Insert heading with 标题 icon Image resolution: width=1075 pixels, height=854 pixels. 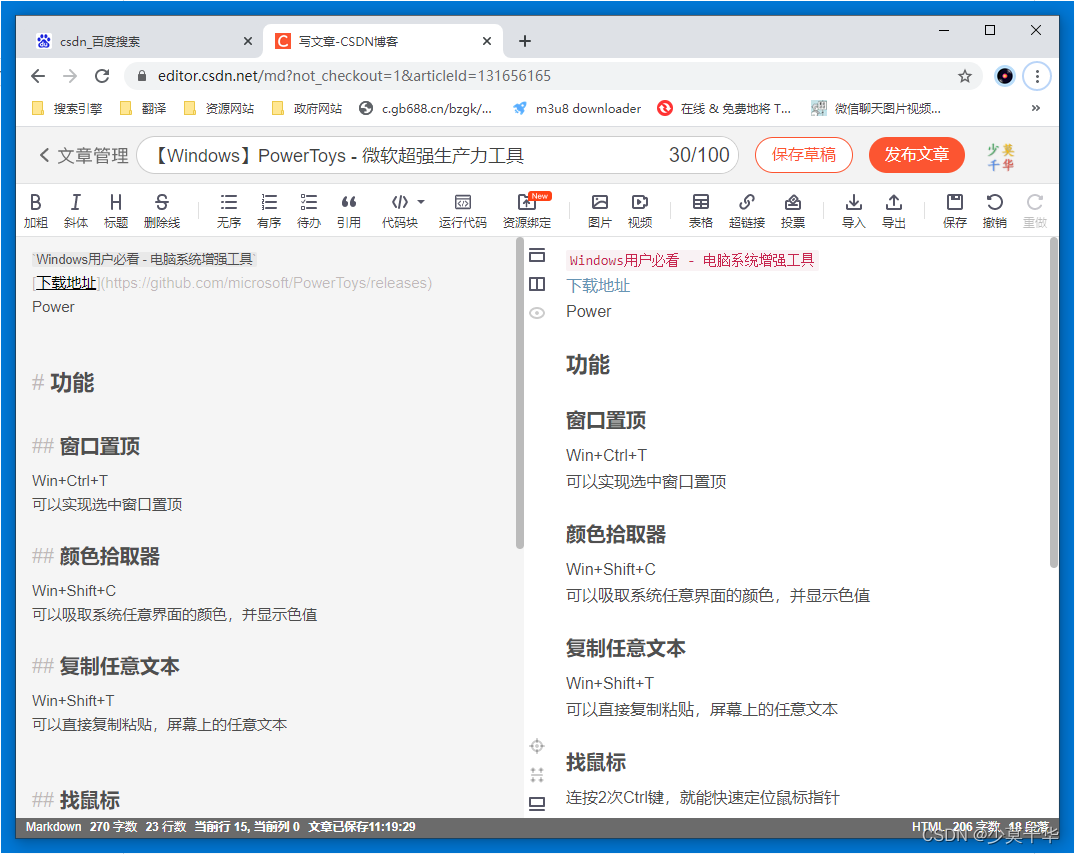coord(116,210)
